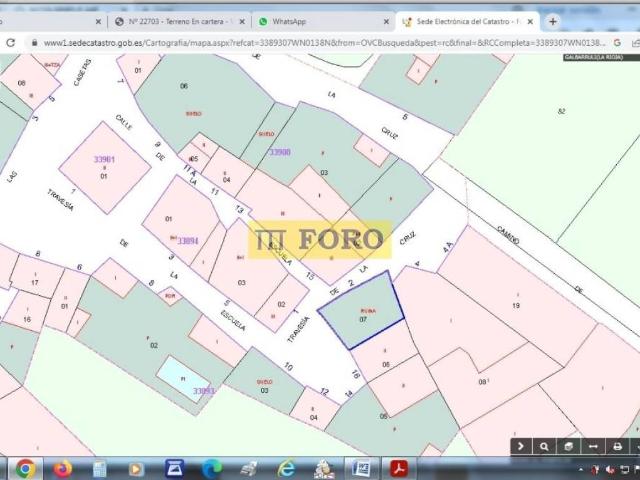Screen dimensions: 640x480
Task: Show hidden system tray icons arrow
Action: pos(580,471)
